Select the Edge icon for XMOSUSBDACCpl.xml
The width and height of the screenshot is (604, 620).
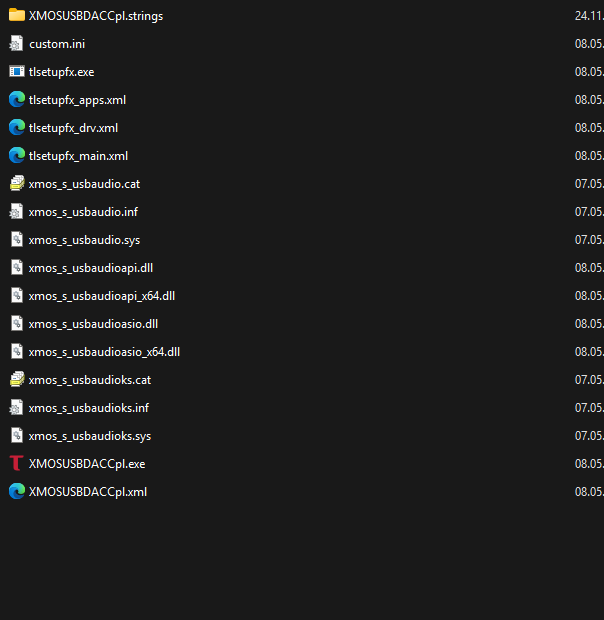tap(17, 491)
